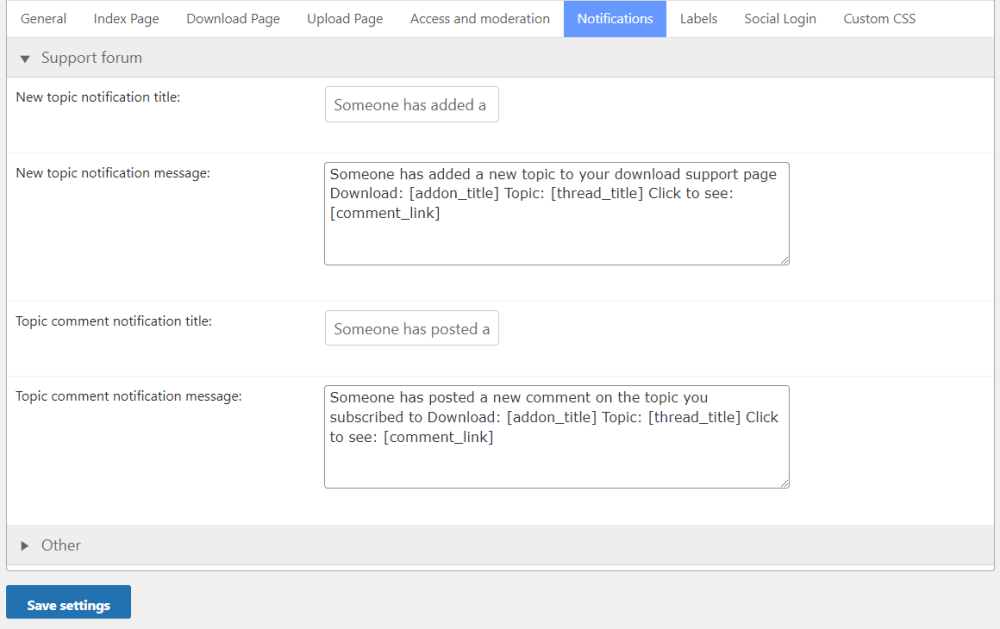
Task: Switch to the Labels tab
Action: [x=699, y=19]
